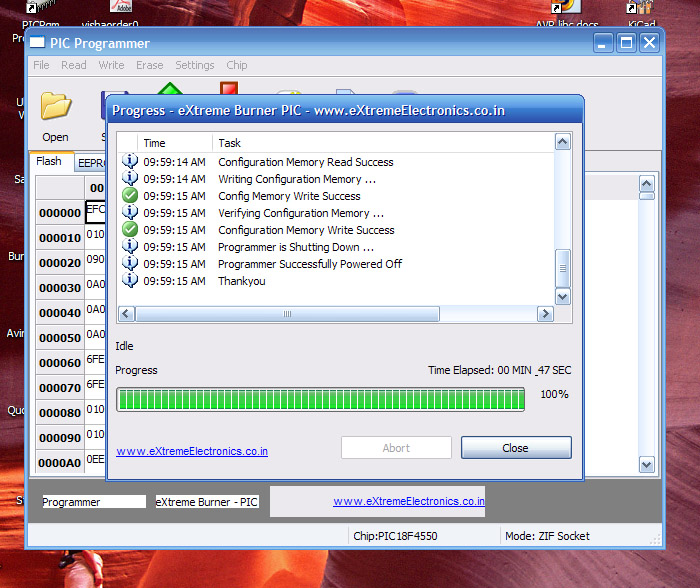Click the Close button in Progress dialog

(x=516, y=448)
